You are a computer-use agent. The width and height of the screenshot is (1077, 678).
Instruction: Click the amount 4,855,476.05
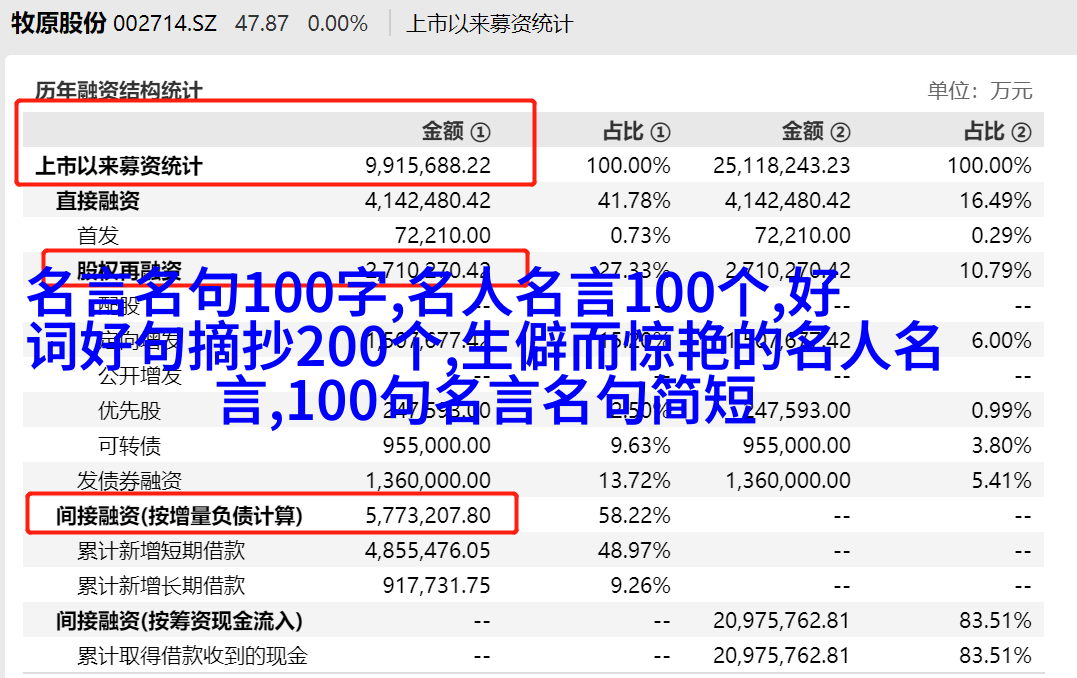coord(428,551)
